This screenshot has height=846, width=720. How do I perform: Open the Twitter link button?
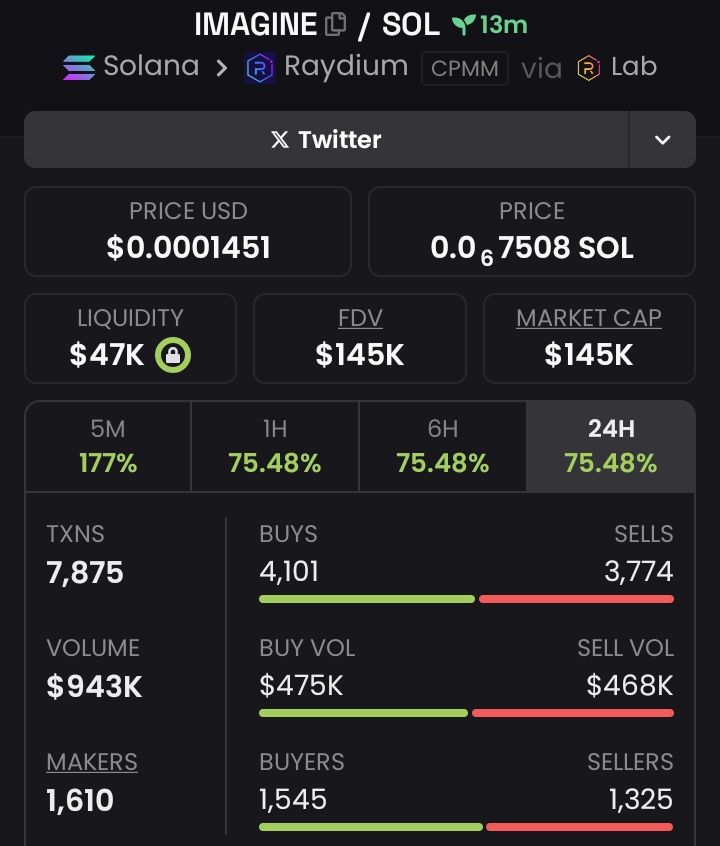point(327,140)
